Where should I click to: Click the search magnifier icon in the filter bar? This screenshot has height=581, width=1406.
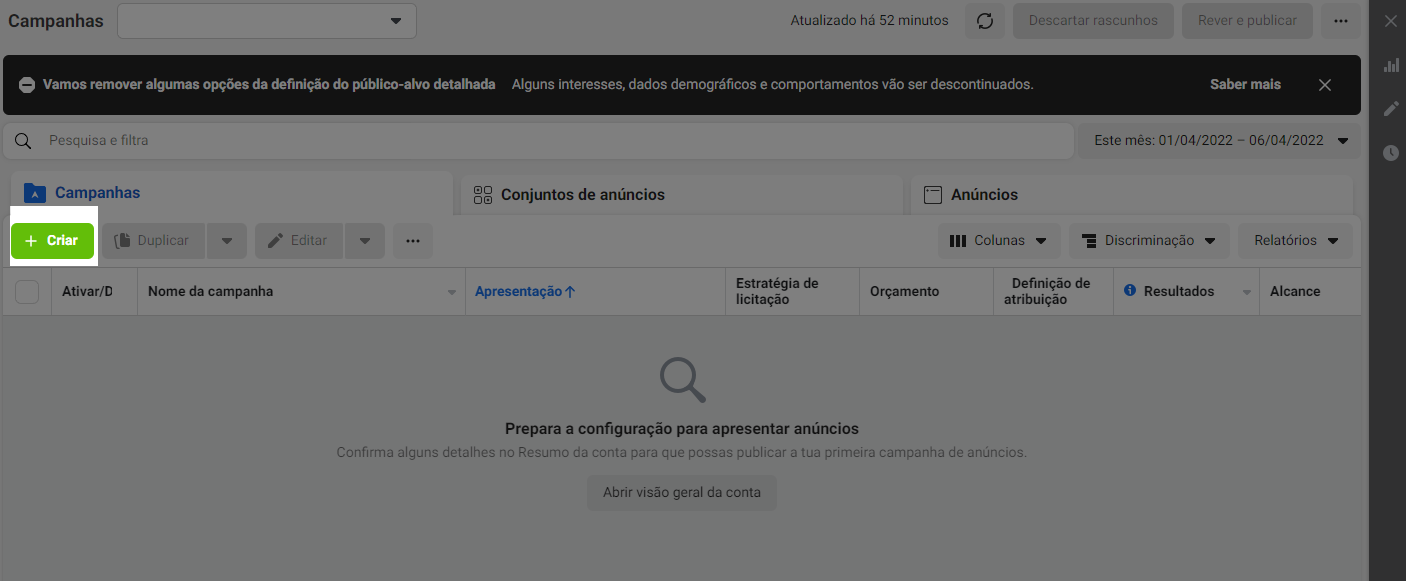click(x=23, y=141)
